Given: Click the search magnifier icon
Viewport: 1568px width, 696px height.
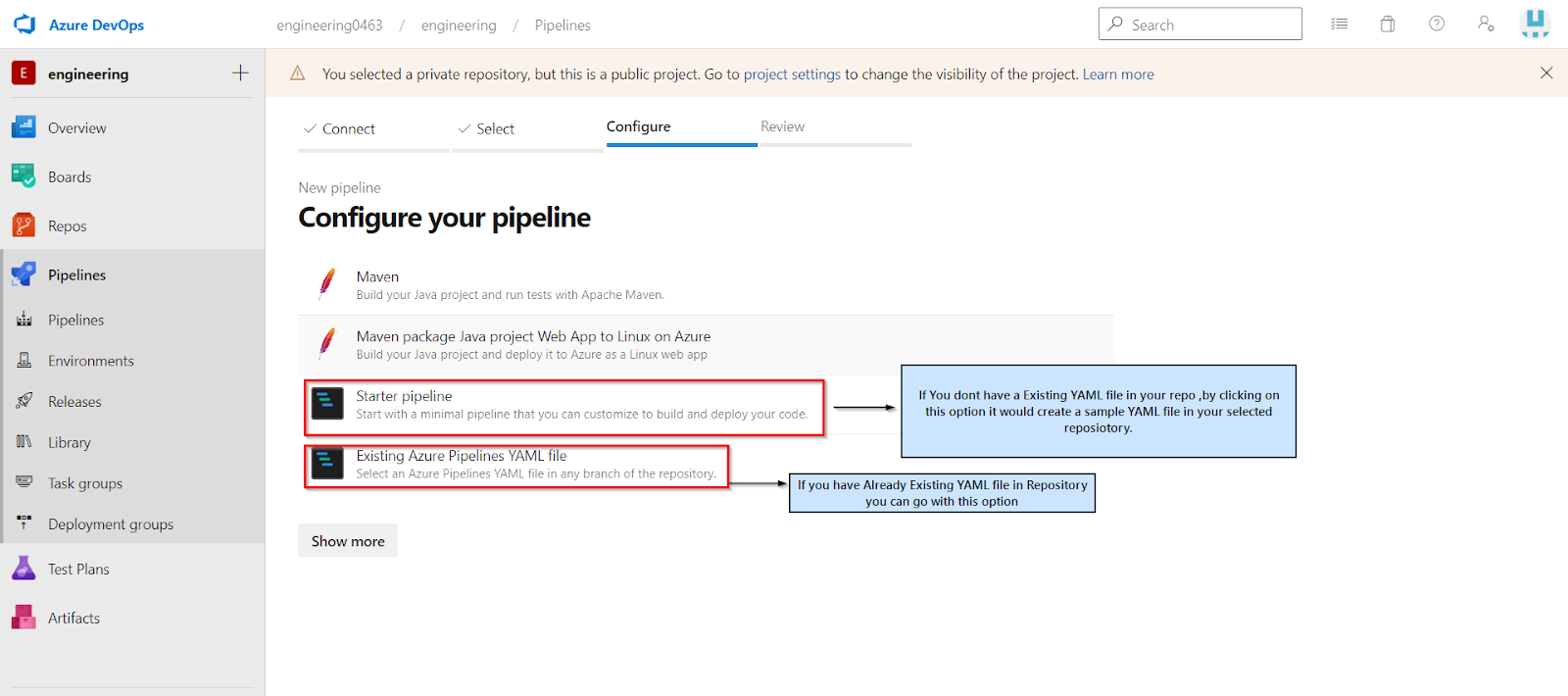Looking at the screenshot, I should (x=1115, y=25).
